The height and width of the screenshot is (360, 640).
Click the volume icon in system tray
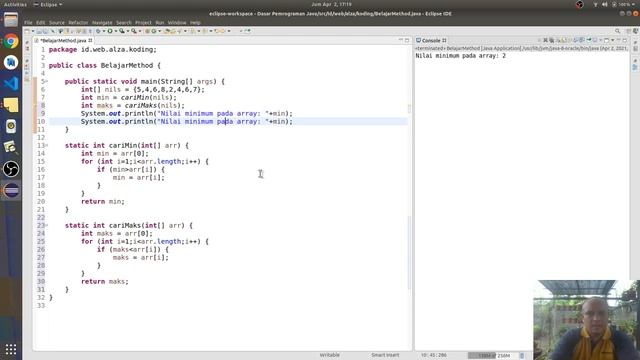pyautogui.click(x=605, y=4)
